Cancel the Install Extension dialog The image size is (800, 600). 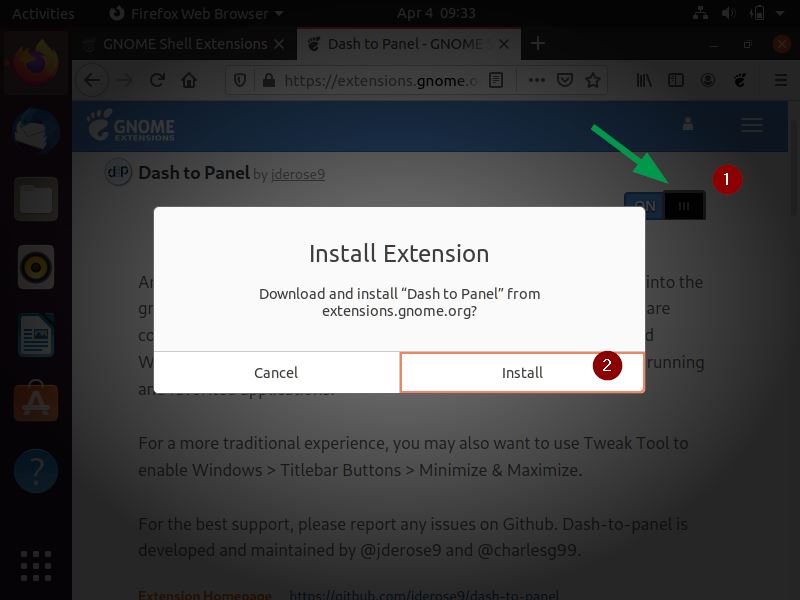tap(276, 372)
